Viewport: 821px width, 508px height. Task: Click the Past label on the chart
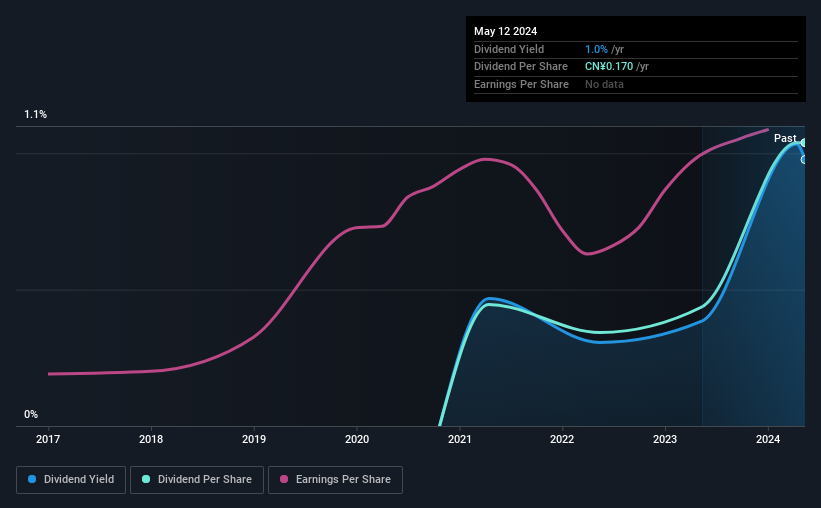[785, 138]
